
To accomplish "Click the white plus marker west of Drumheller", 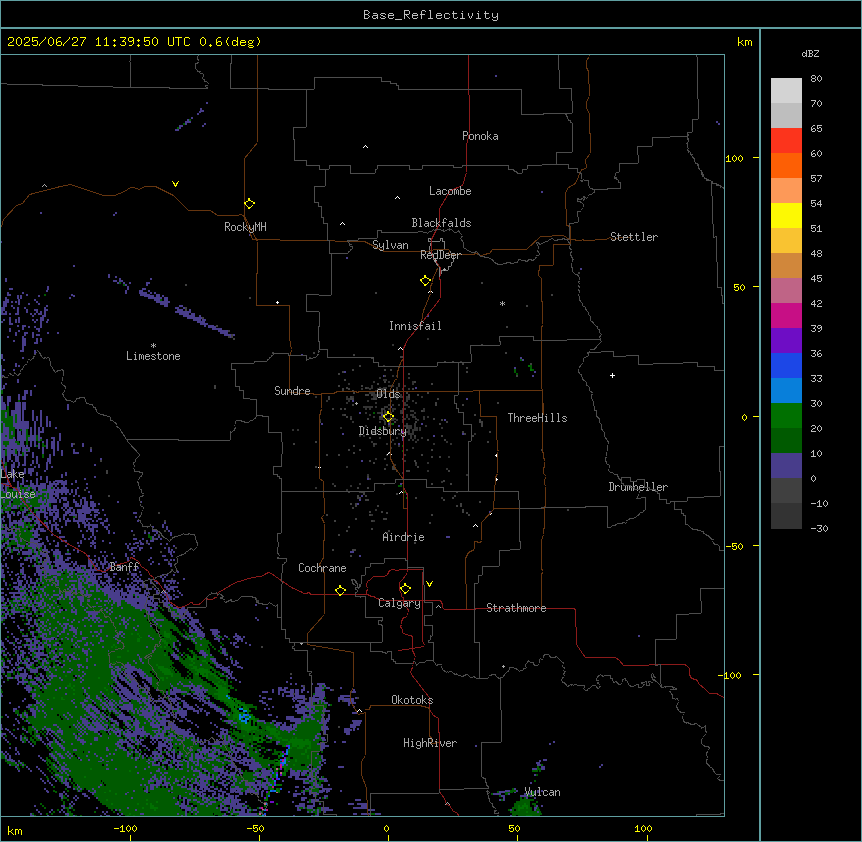I will [612, 375].
